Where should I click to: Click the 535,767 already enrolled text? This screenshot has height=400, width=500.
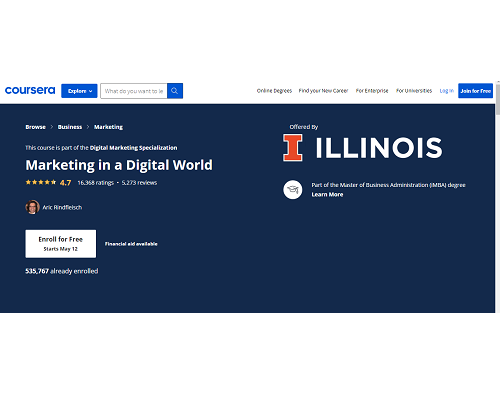(x=62, y=271)
